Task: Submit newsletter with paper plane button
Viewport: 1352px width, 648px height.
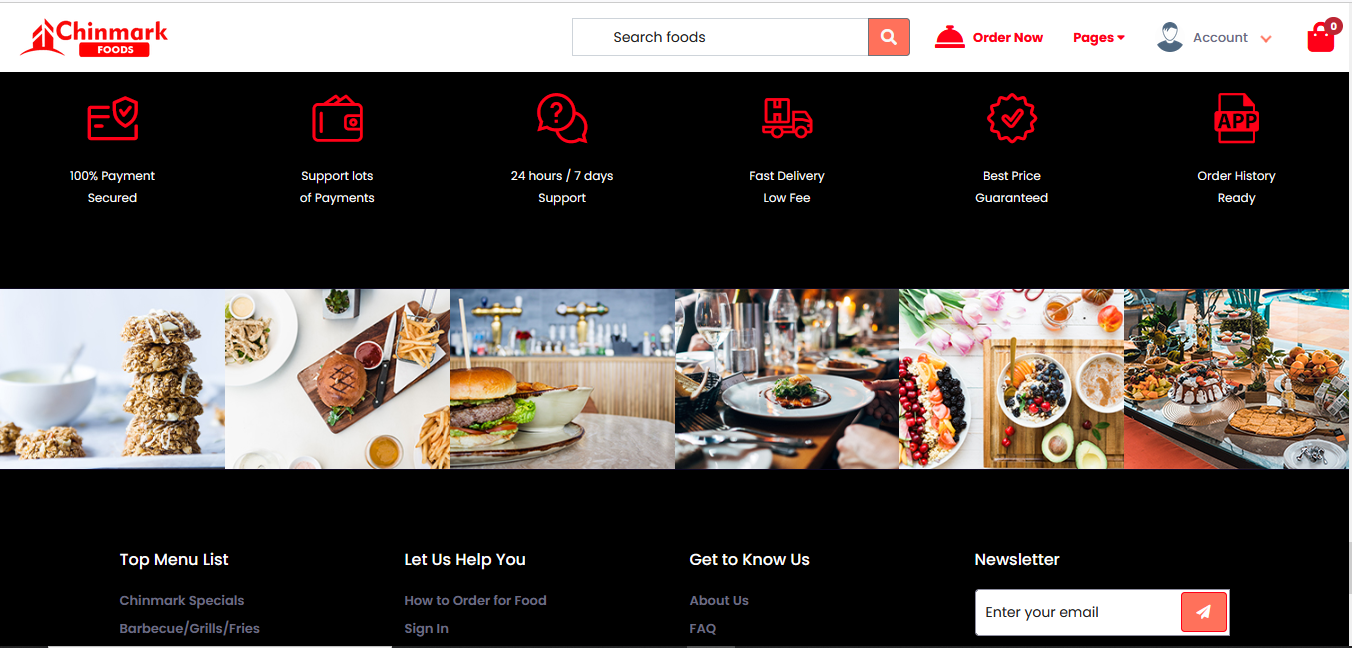Action: pos(1204,612)
